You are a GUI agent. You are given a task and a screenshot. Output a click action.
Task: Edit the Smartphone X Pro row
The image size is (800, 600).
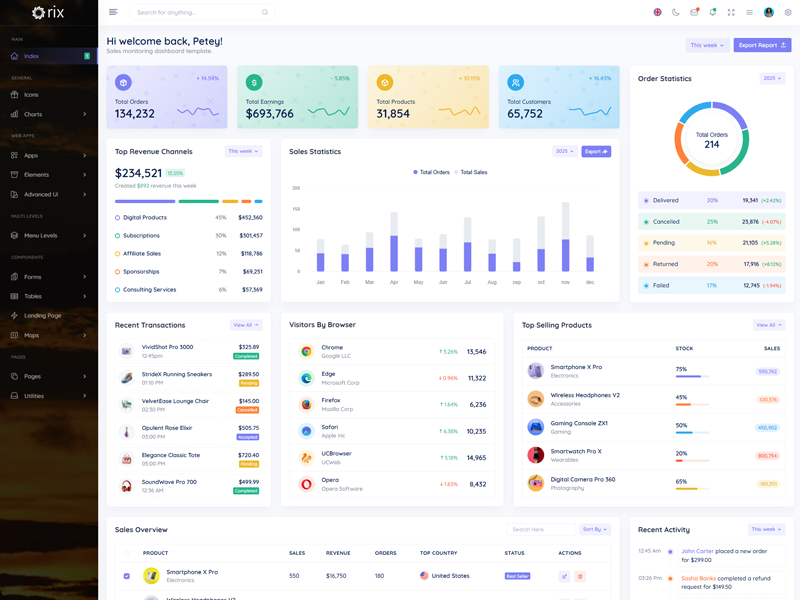pyautogui.click(x=564, y=576)
